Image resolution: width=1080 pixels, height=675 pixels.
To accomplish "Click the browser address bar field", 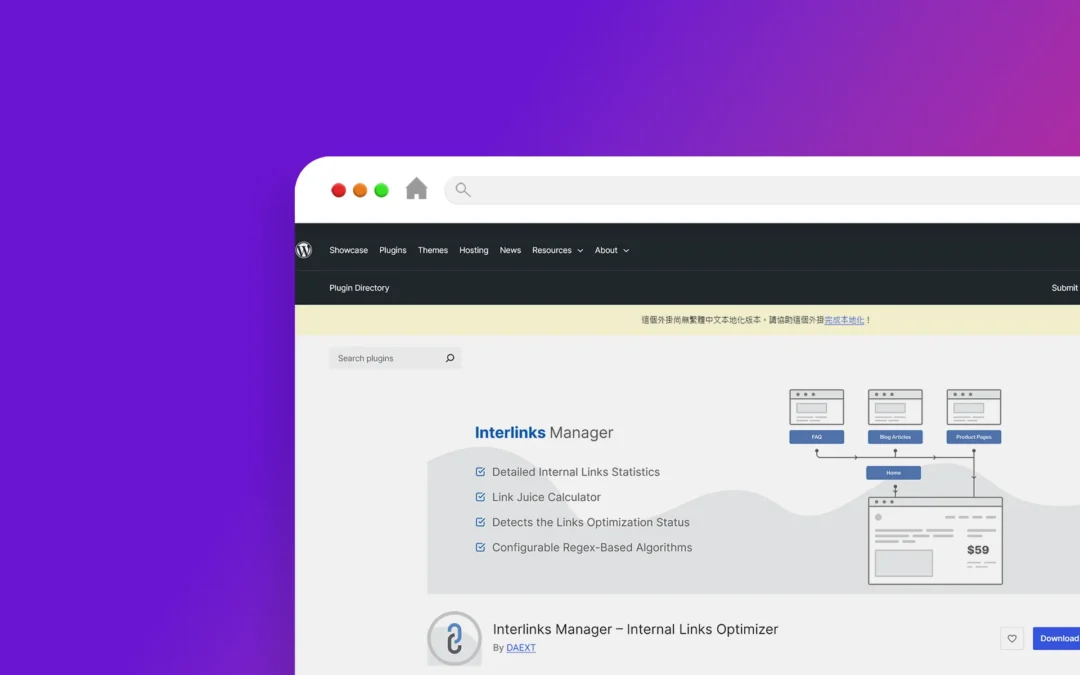I will click(762, 190).
